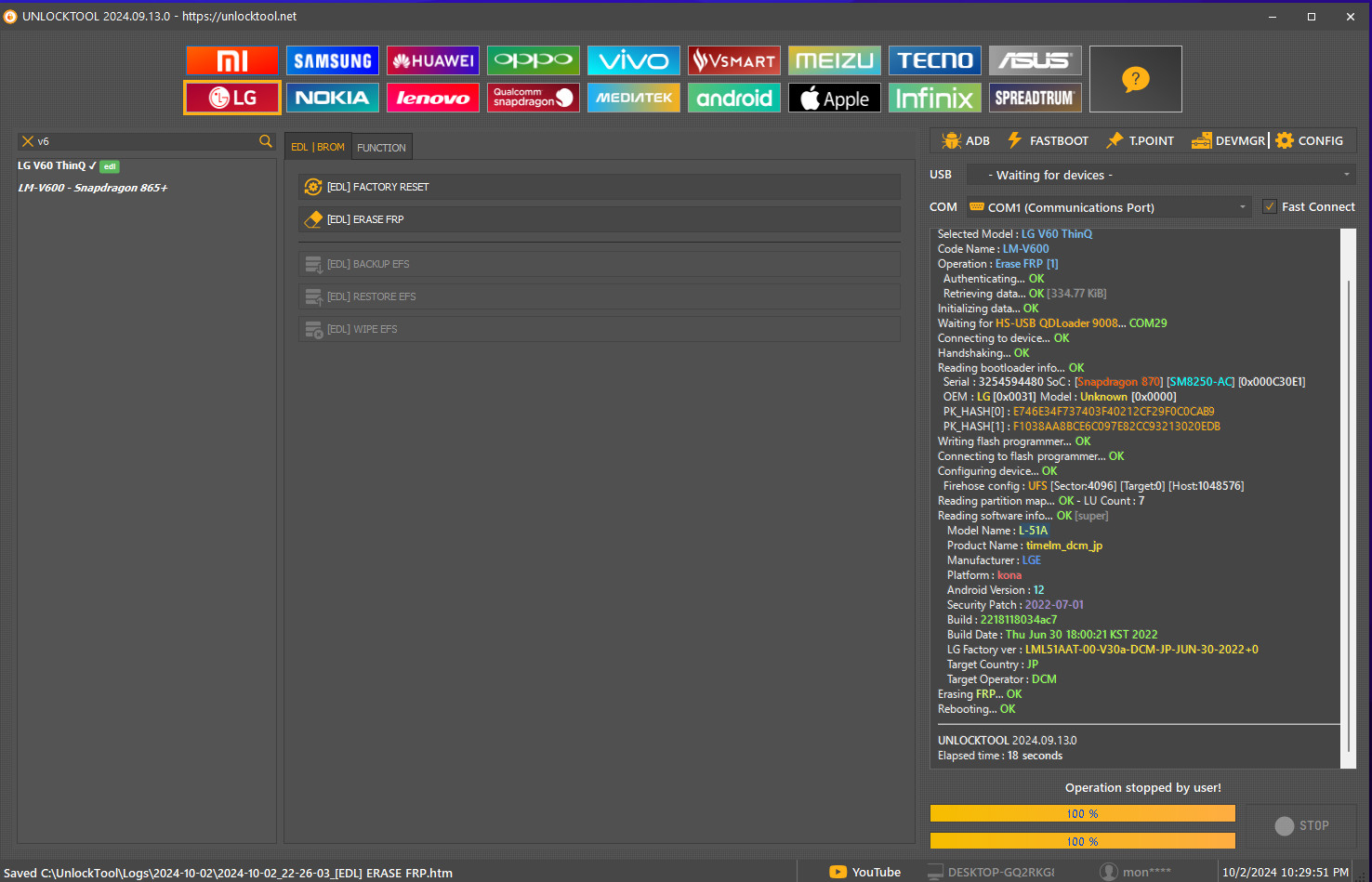Screen dimensions: 1372x882
Task: Select the Nokia brand tile
Action: 333,98
